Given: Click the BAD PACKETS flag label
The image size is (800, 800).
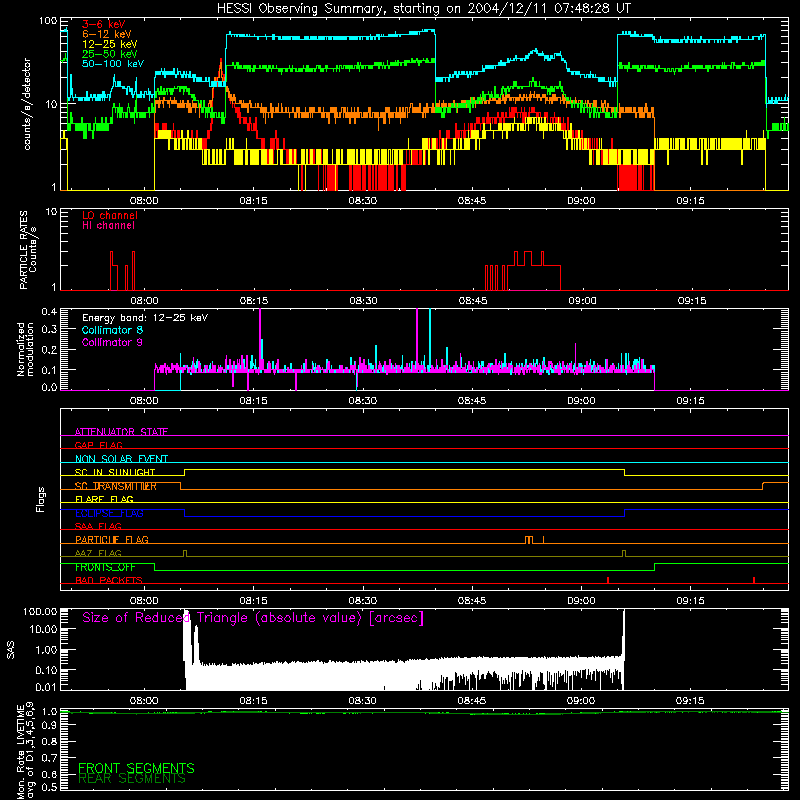Looking at the screenshot, I should click(109, 580).
